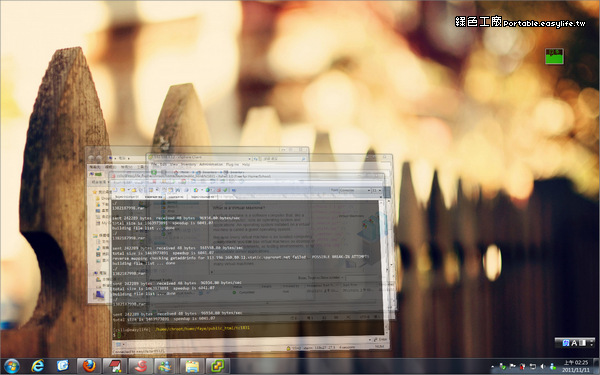The width and height of the screenshot is (600, 375).
Task: Click the Open folder icon in Xshell toolbar
Action: pos(122,190)
